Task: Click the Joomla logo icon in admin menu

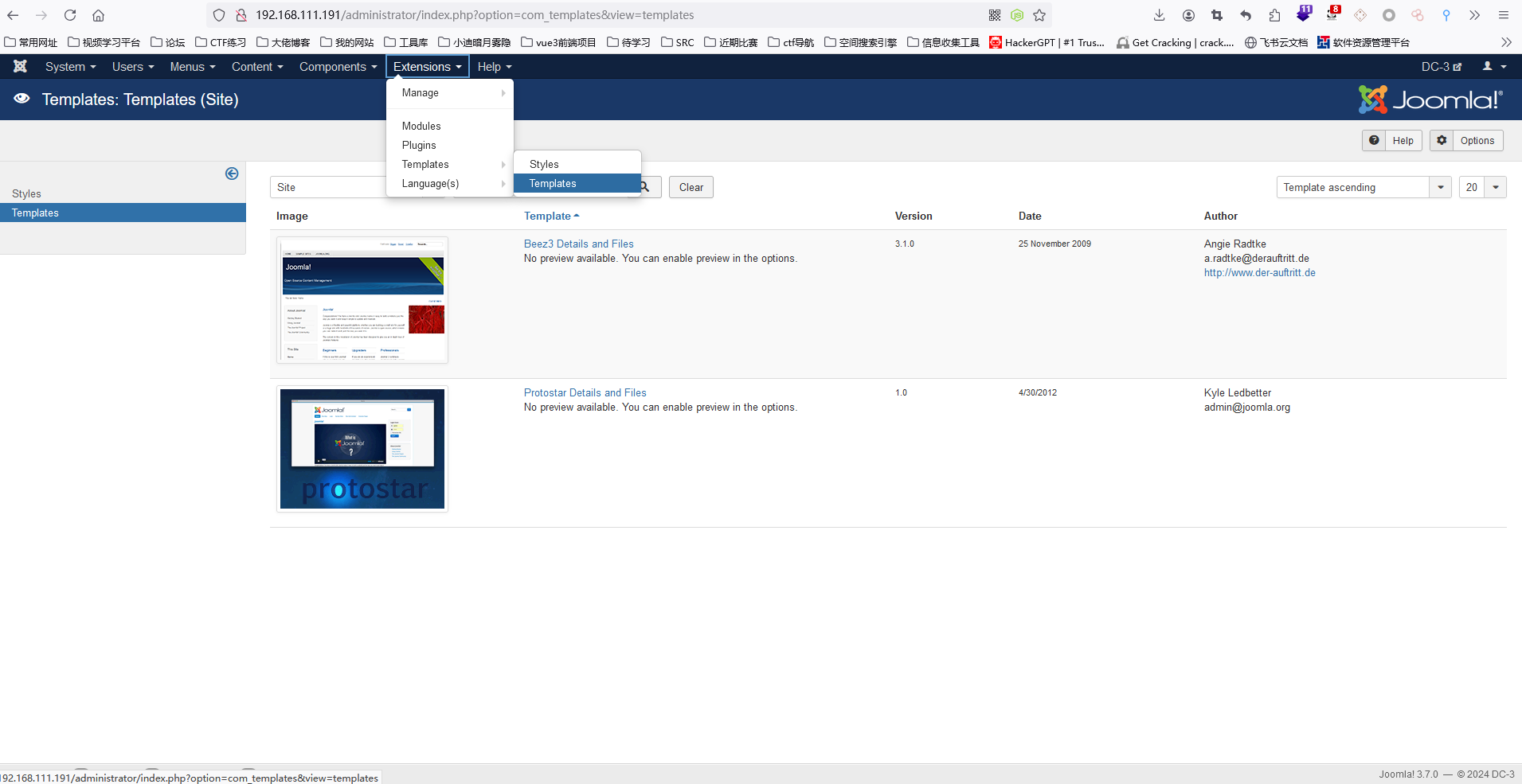Action: coord(21,67)
